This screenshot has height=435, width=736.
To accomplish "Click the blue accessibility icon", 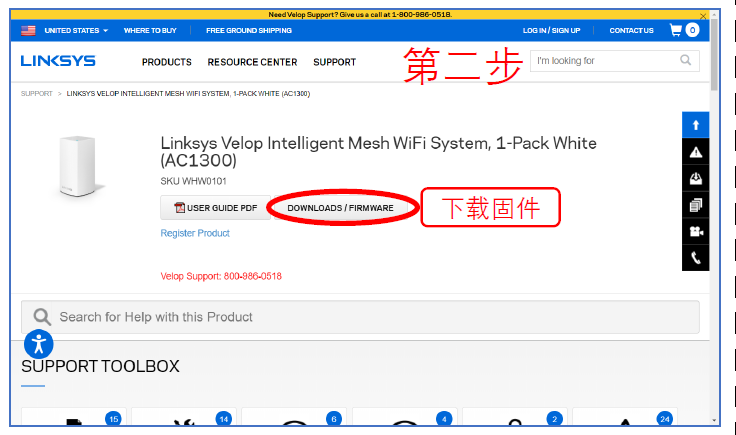I will click(39, 345).
